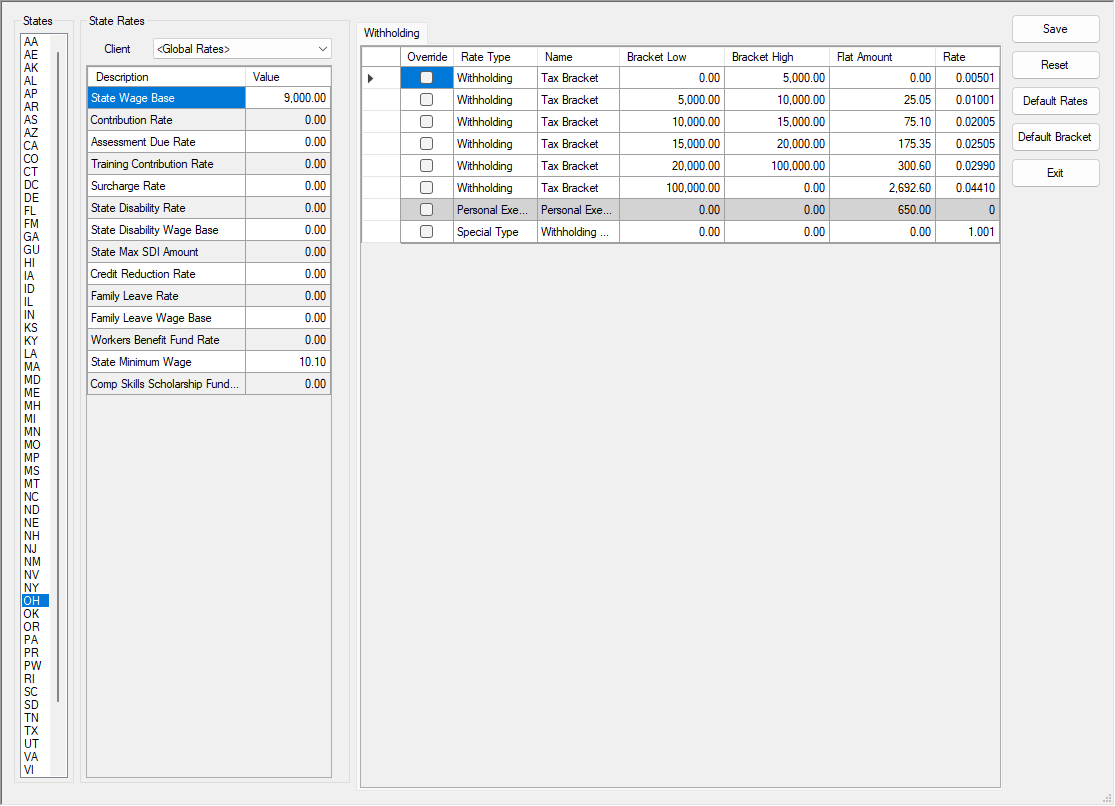Click the Exit button
Viewport: 1115px width, 806px height.
tap(1055, 172)
